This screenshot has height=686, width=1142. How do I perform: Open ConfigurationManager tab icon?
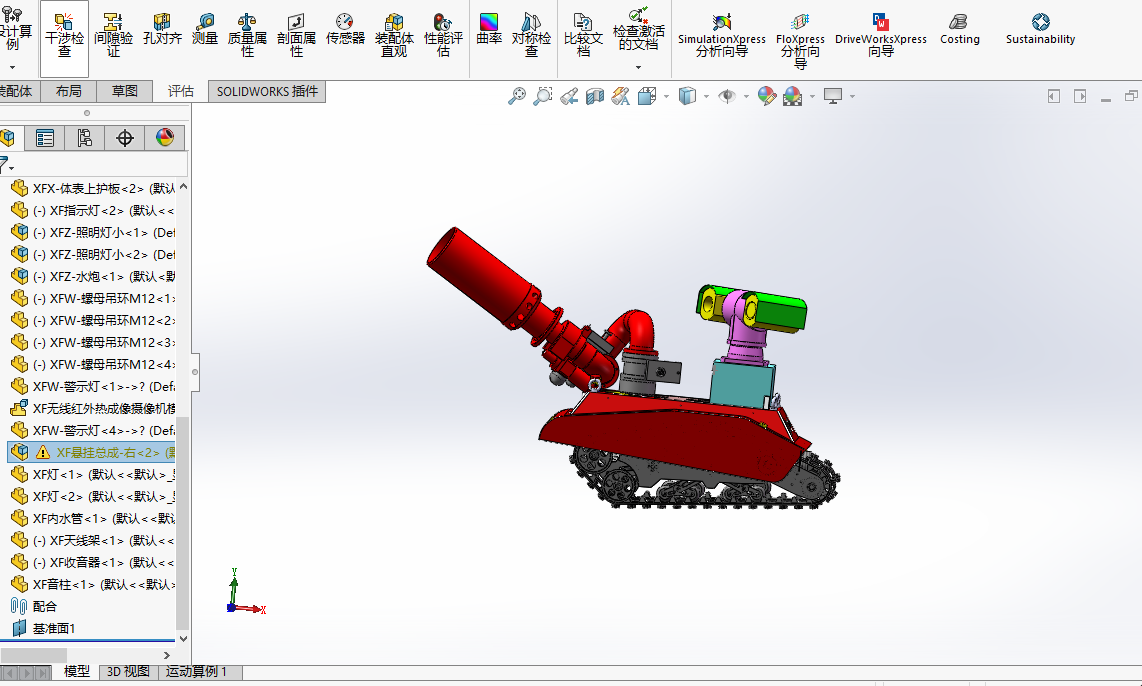[84, 138]
